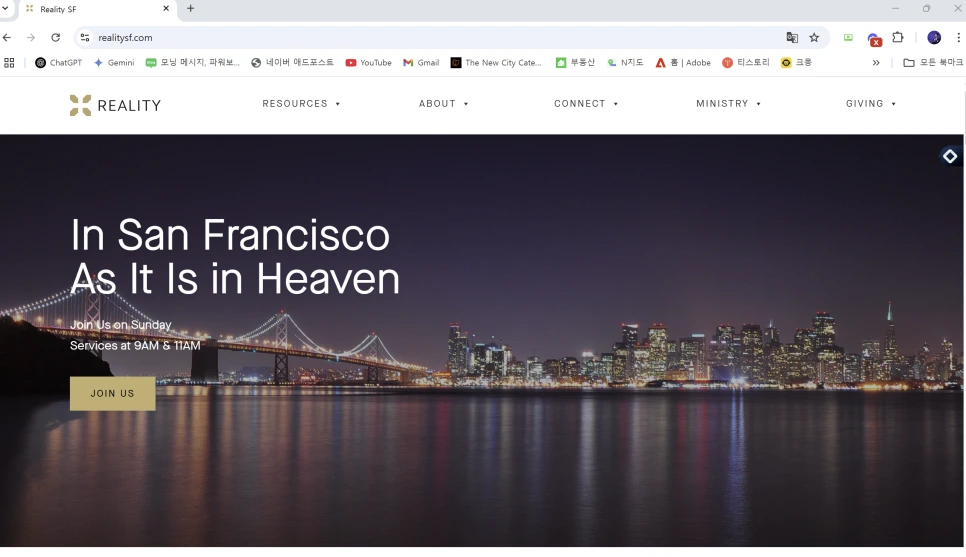
Task: Open the 부동산 bookmark
Action: click(575, 63)
